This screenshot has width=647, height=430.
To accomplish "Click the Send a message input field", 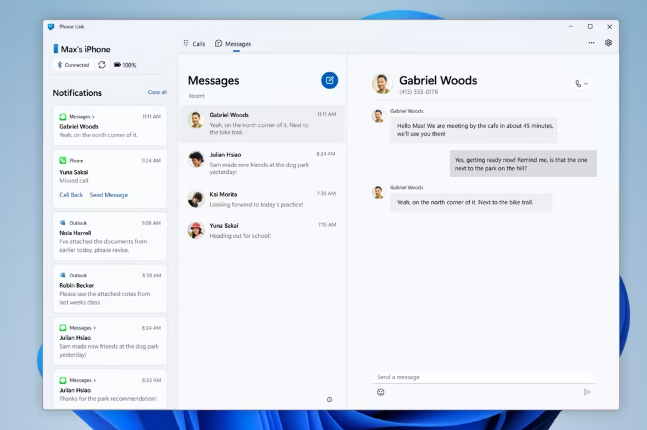I will pos(484,377).
